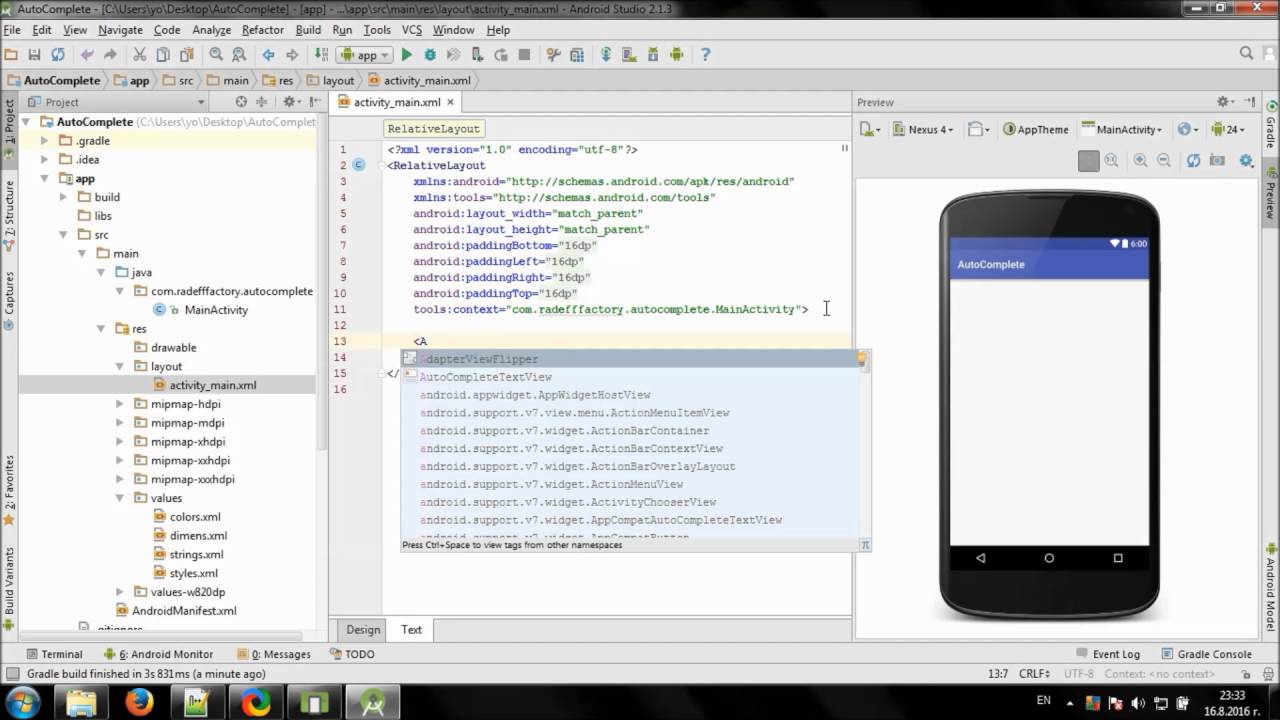Open MainActivity in the project tree
1280x720 pixels.
click(216, 310)
